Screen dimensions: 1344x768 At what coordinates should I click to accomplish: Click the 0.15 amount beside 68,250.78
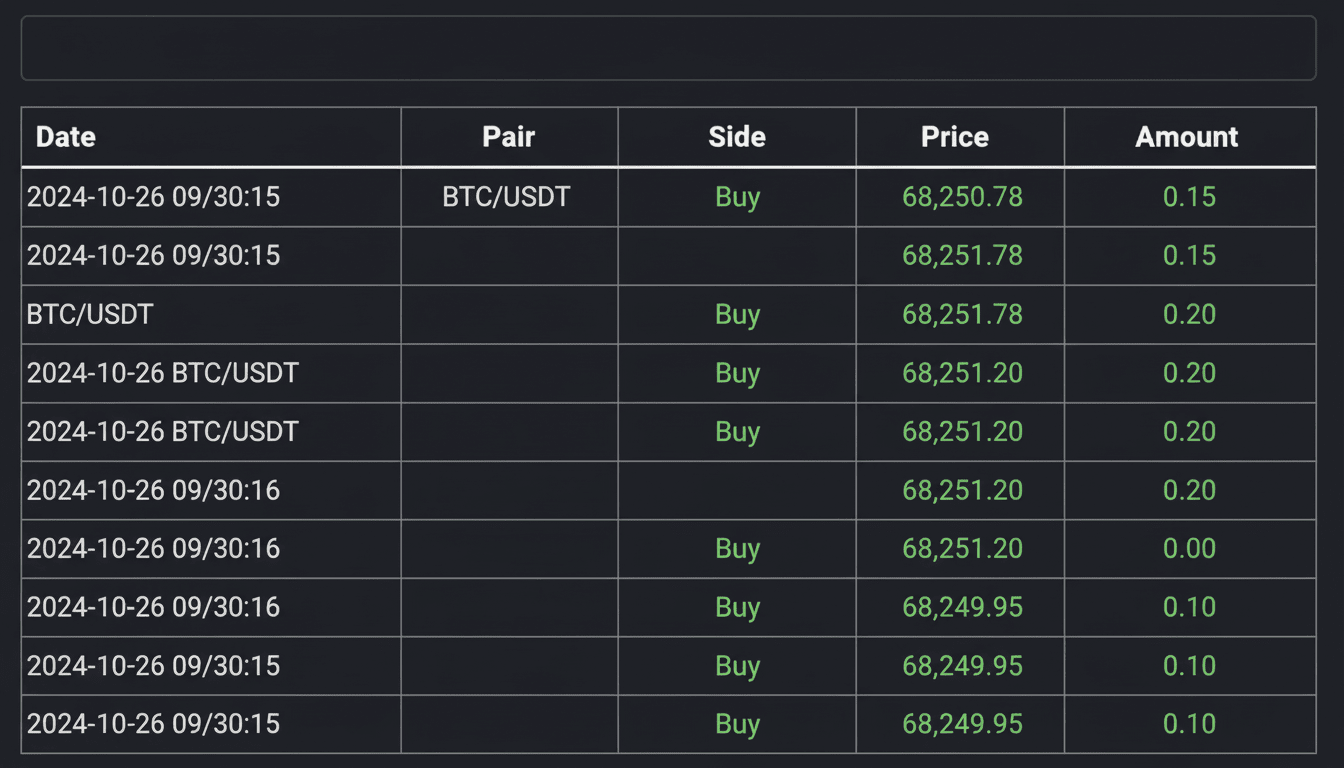click(x=1189, y=197)
